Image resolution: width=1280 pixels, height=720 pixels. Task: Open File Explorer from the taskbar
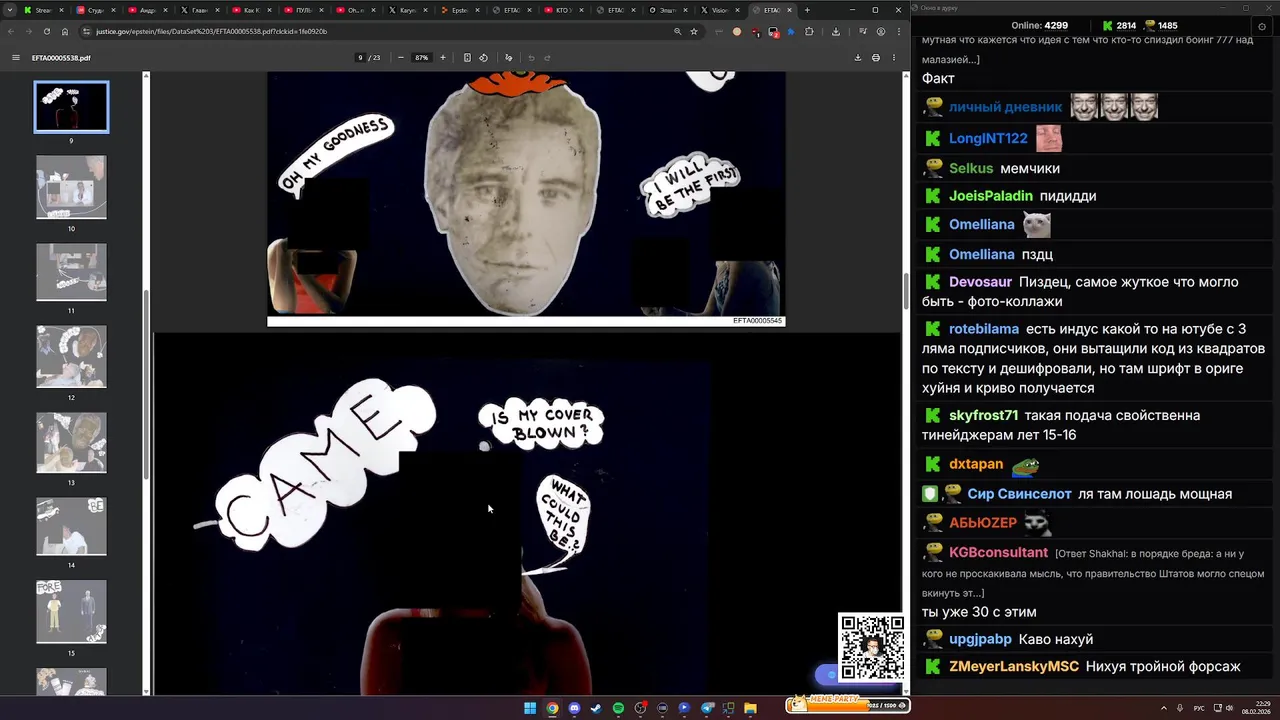coord(750,708)
